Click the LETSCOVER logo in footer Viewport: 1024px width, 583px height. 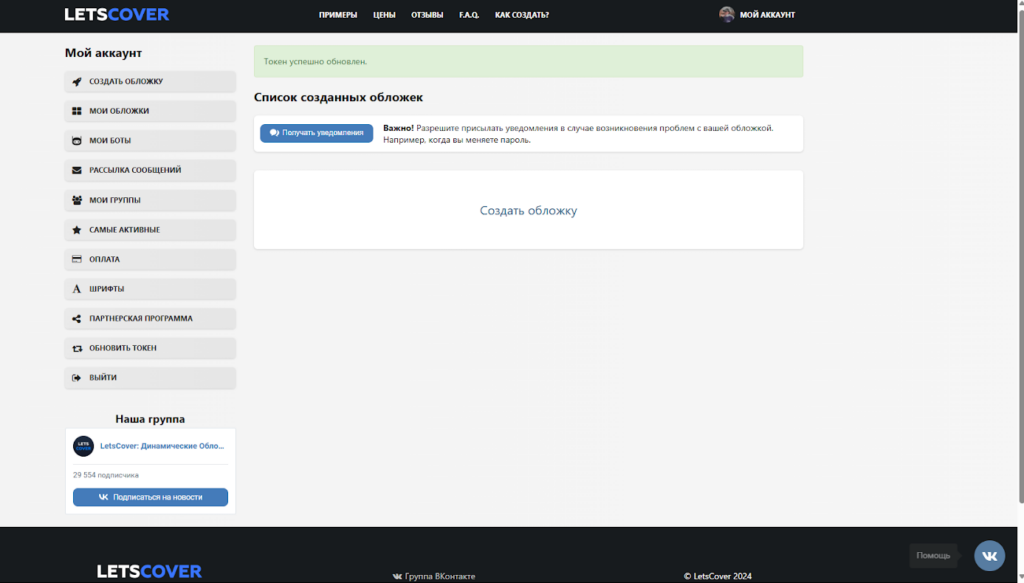point(150,571)
